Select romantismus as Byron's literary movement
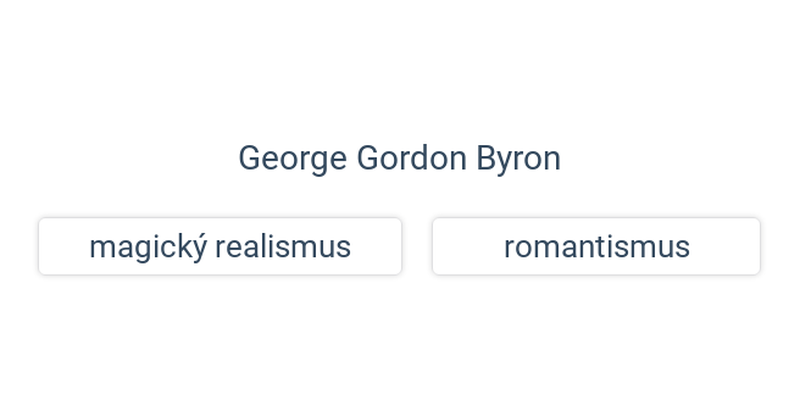Image resolution: width=800 pixels, height=400 pixels. 596,246
